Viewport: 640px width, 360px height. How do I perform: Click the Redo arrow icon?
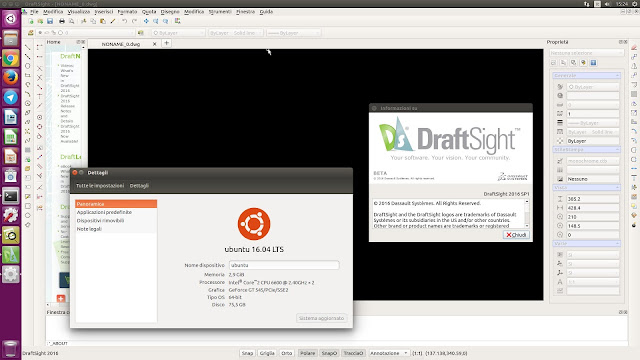coord(134,21)
